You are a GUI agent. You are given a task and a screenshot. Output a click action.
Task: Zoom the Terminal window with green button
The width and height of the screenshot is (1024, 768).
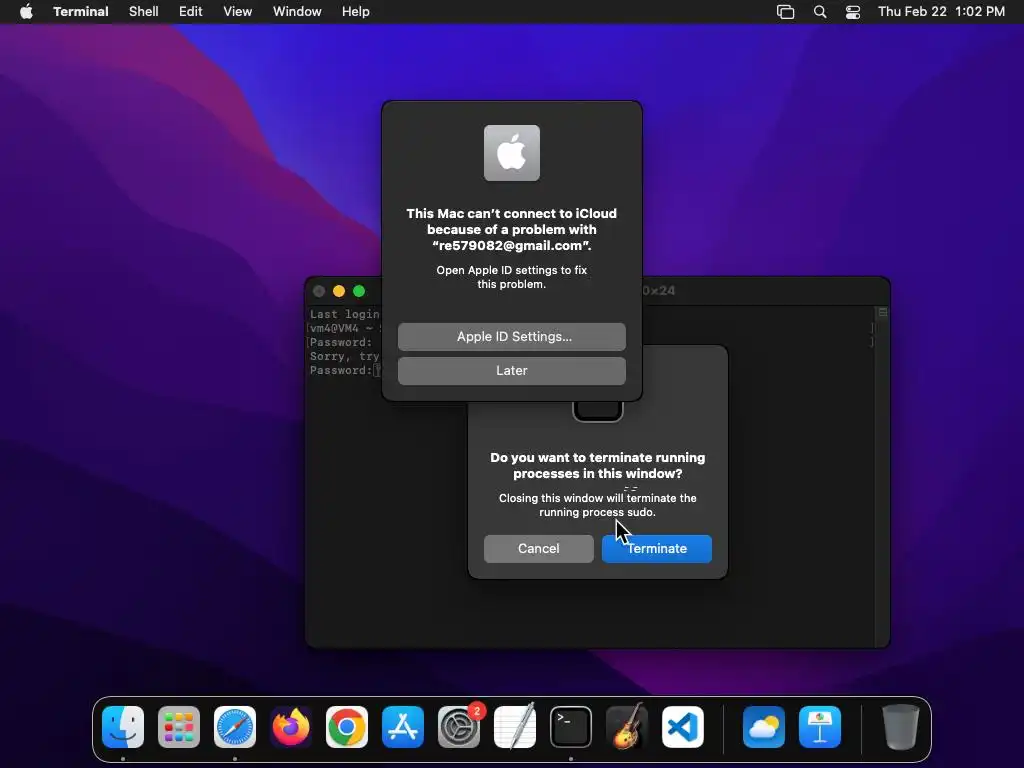click(x=359, y=291)
